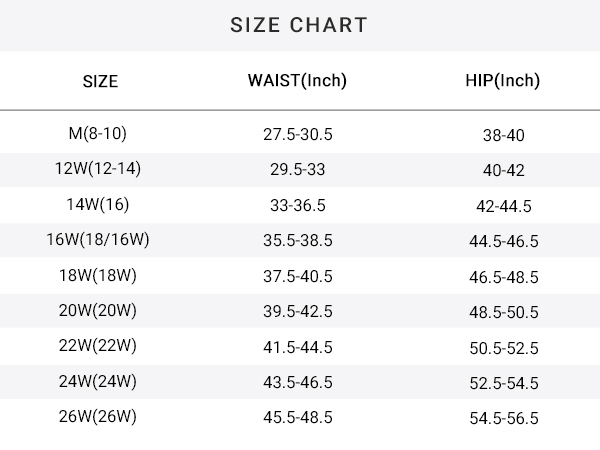Image resolution: width=600 pixels, height=450 pixels.
Task: Select the WAIST(Inch) column header
Action: click(297, 81)
